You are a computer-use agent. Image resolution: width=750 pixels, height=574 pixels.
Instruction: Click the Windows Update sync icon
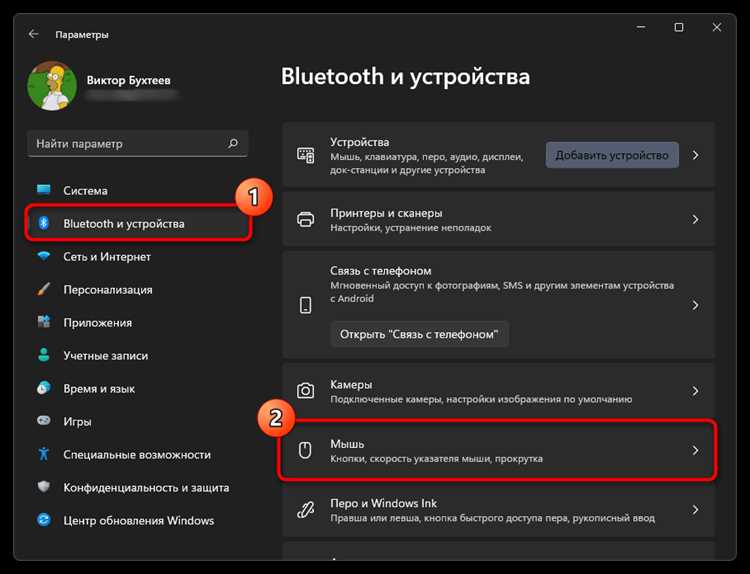(44, 520)
